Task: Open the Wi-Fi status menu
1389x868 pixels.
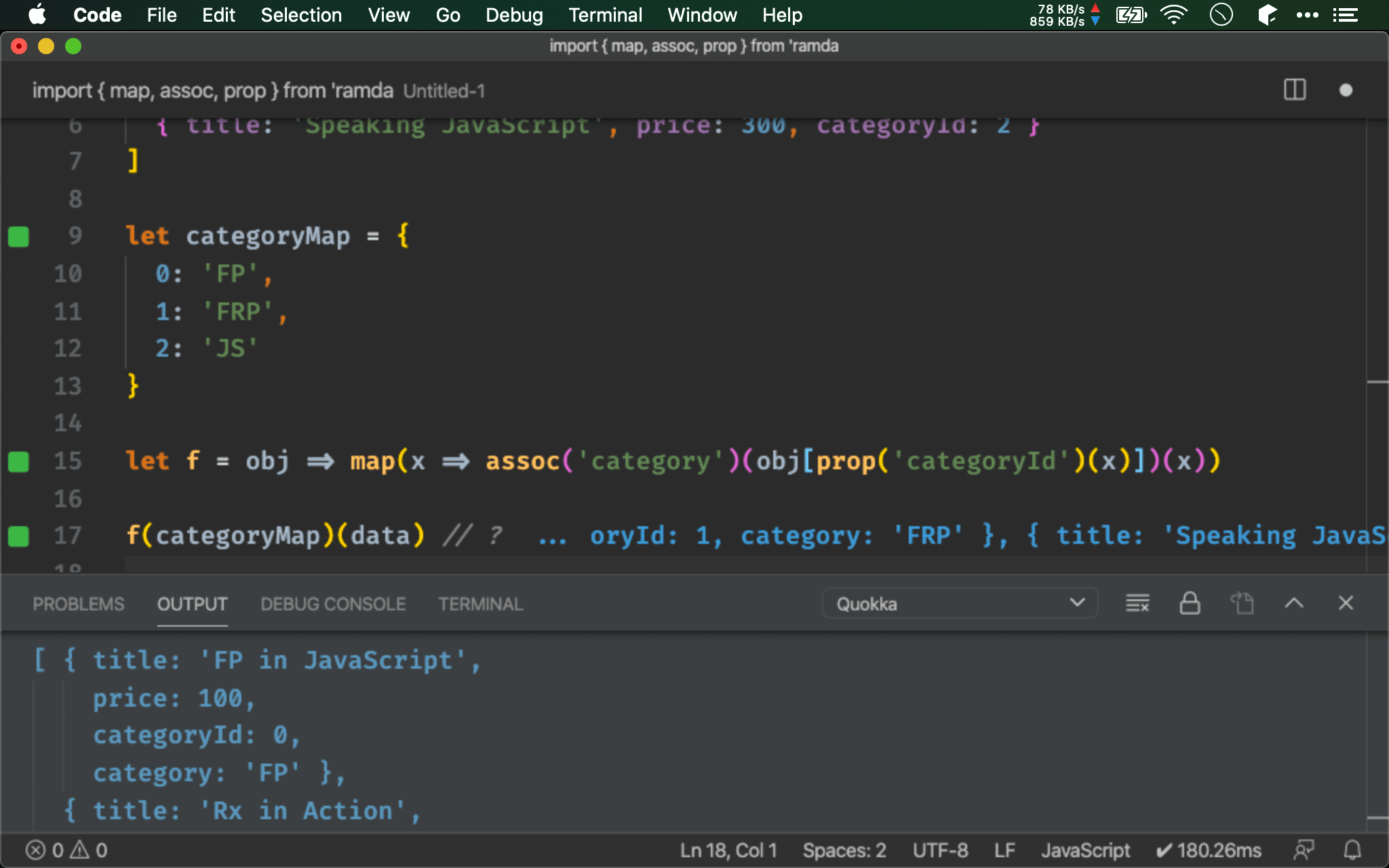Action: coord(1174,14)
